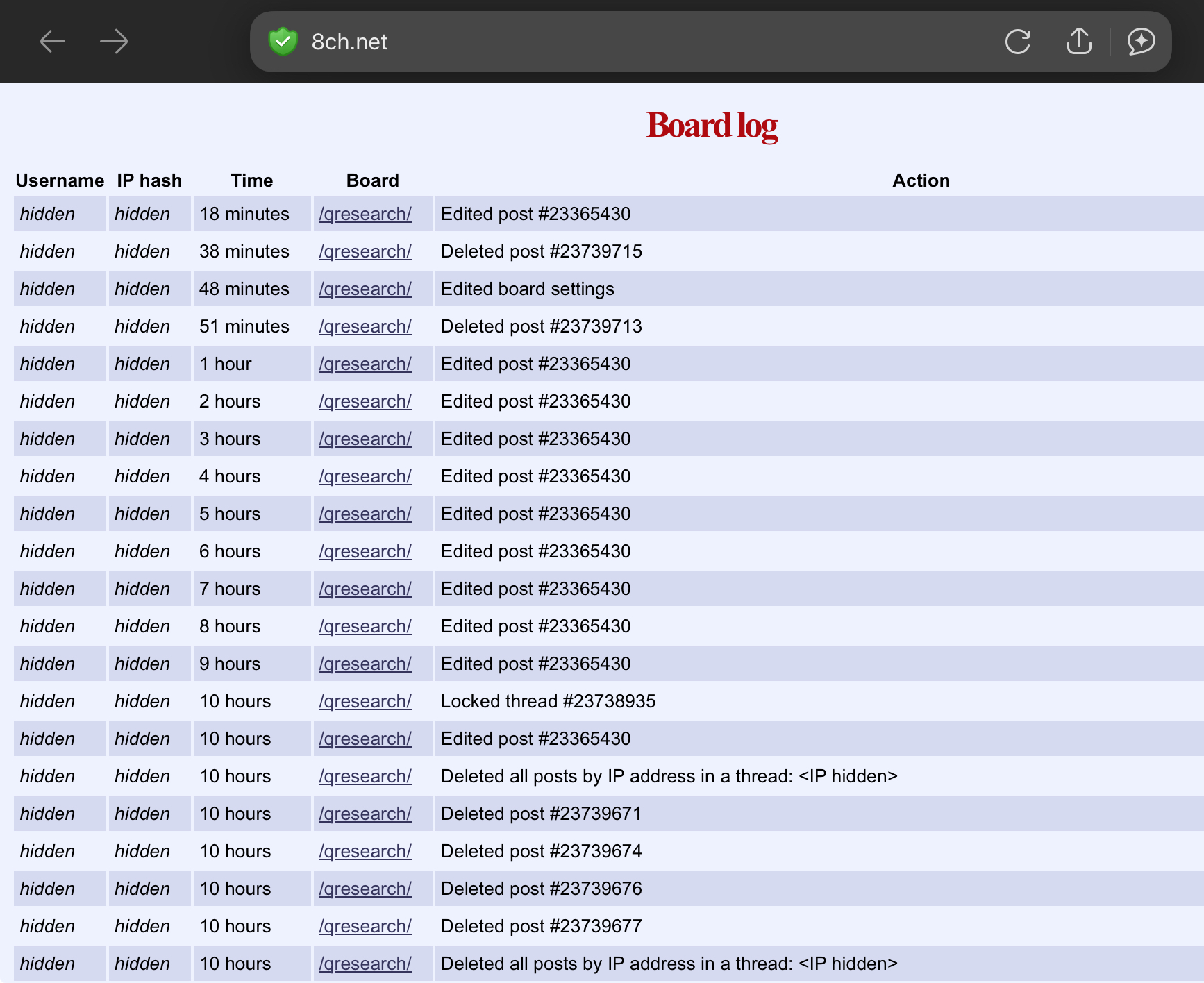The image size is (1204, 983).
Task: Click the green security shield icon
Action: coord(283,42)
